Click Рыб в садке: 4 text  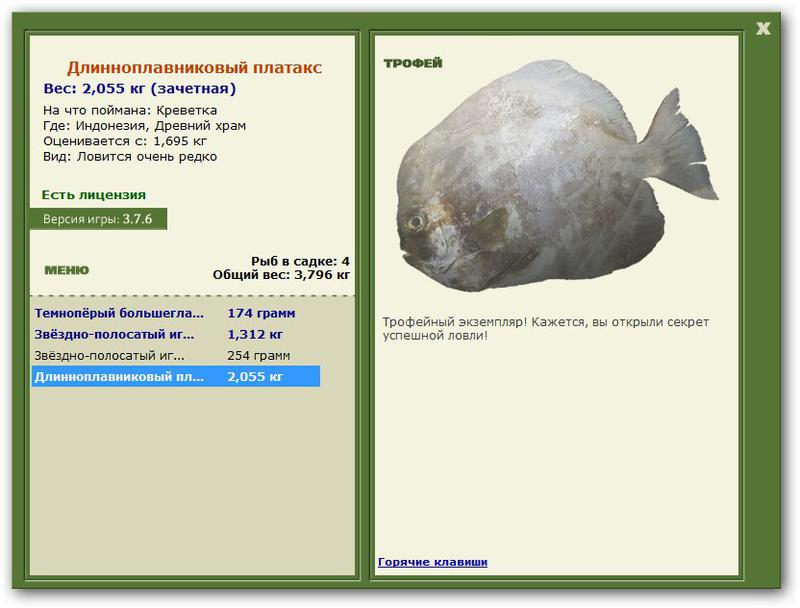(301, 261)
